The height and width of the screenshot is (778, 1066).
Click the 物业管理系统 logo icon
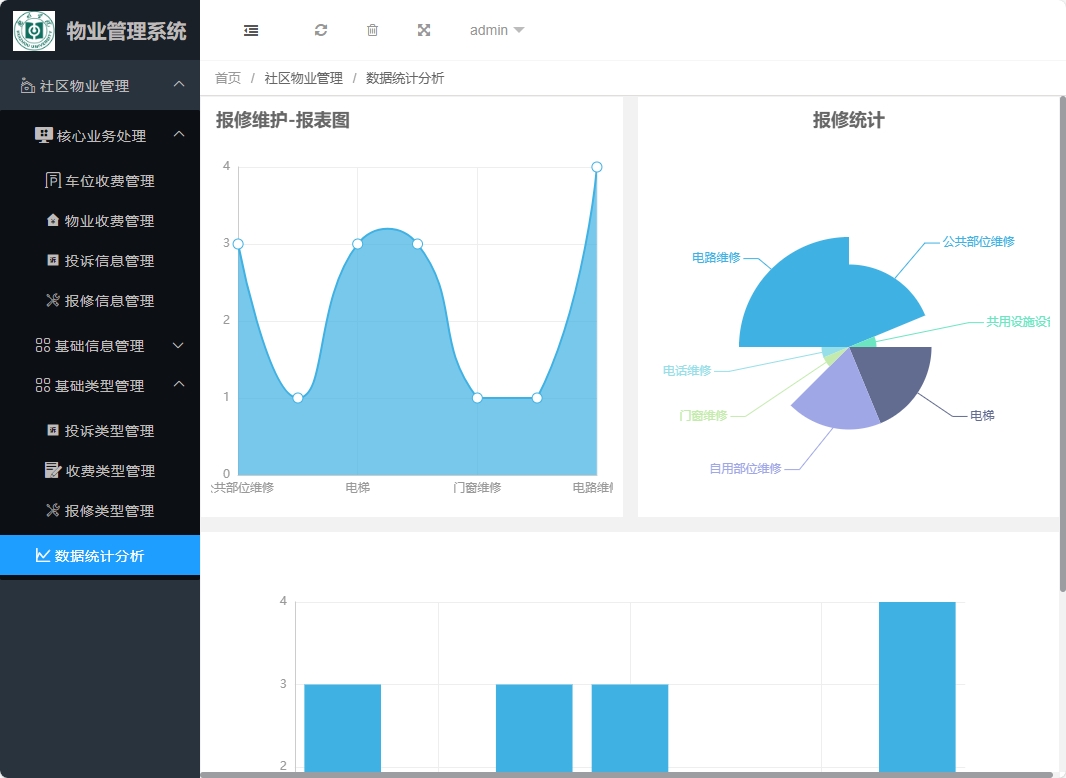[x=33, y=31]
